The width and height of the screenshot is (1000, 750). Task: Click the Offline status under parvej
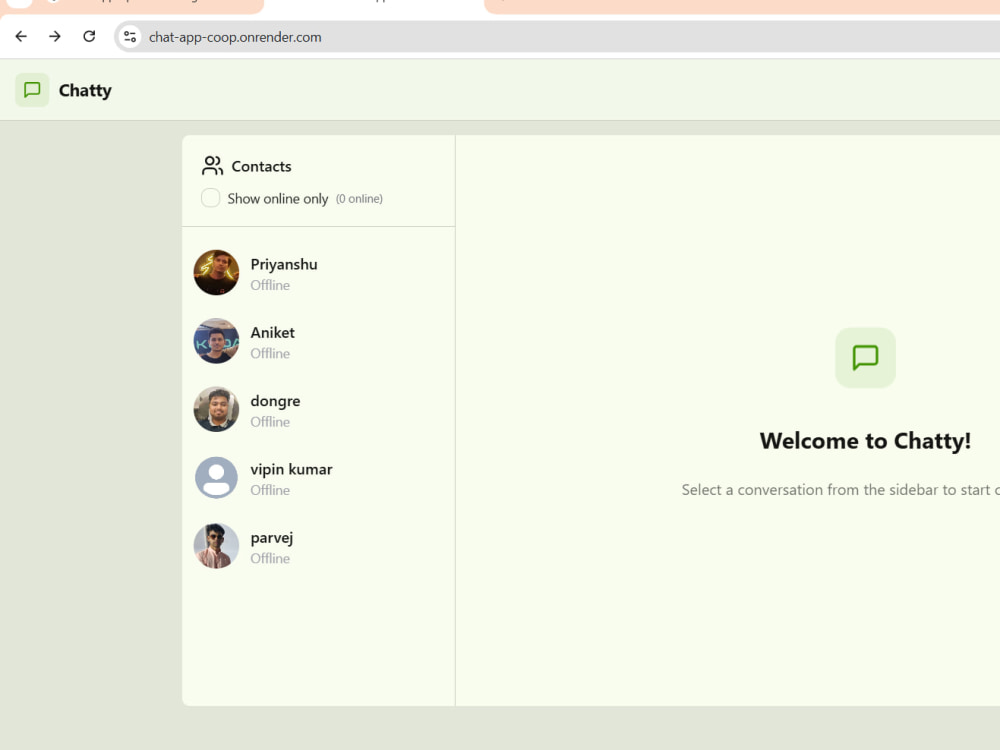270,558
